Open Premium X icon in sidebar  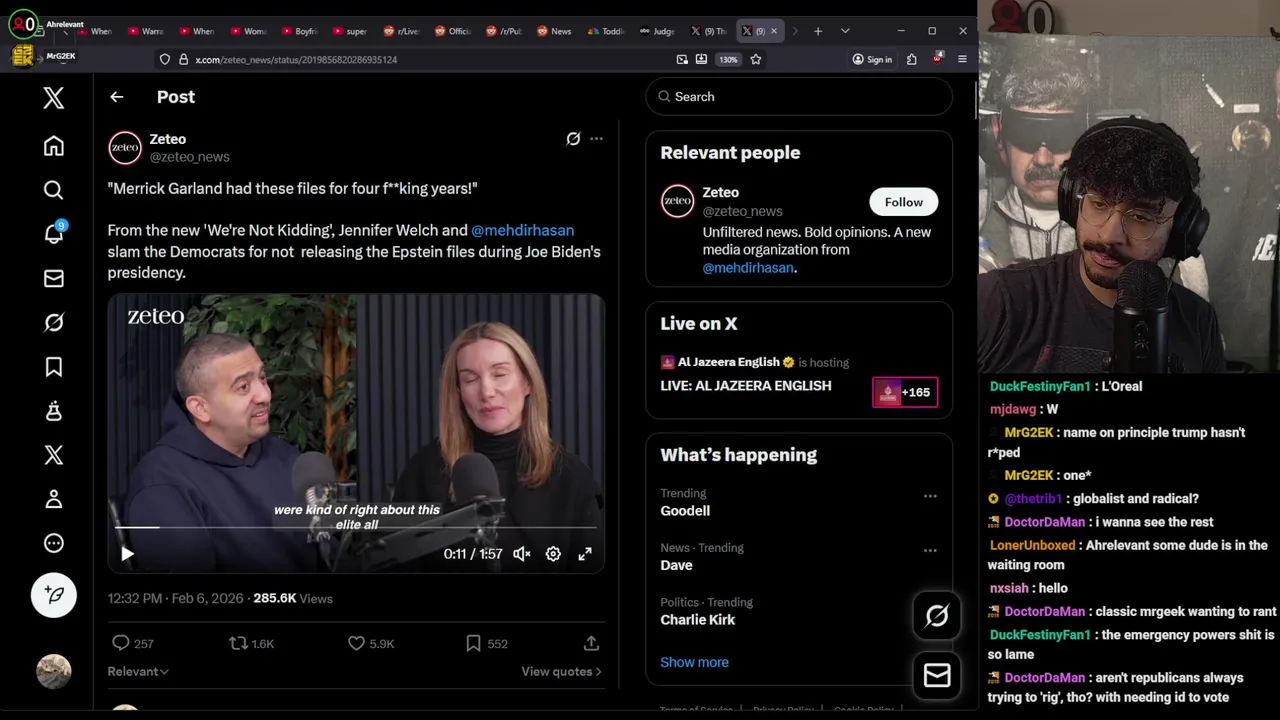click(x=54, y=455)
